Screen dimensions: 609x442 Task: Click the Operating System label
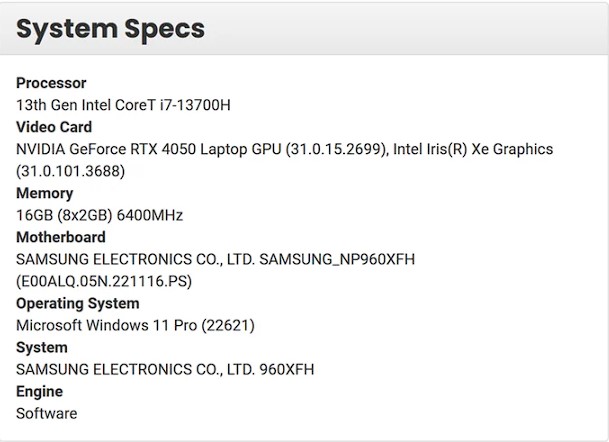tap(77, 303)
